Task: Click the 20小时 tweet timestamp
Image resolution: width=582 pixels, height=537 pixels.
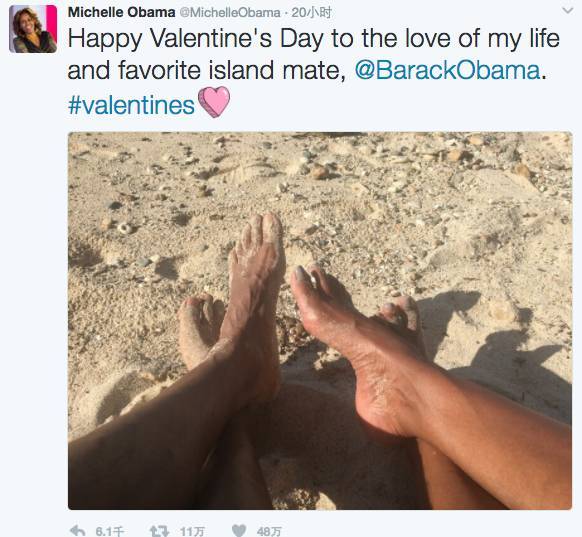Action: (x=311, y=13)
